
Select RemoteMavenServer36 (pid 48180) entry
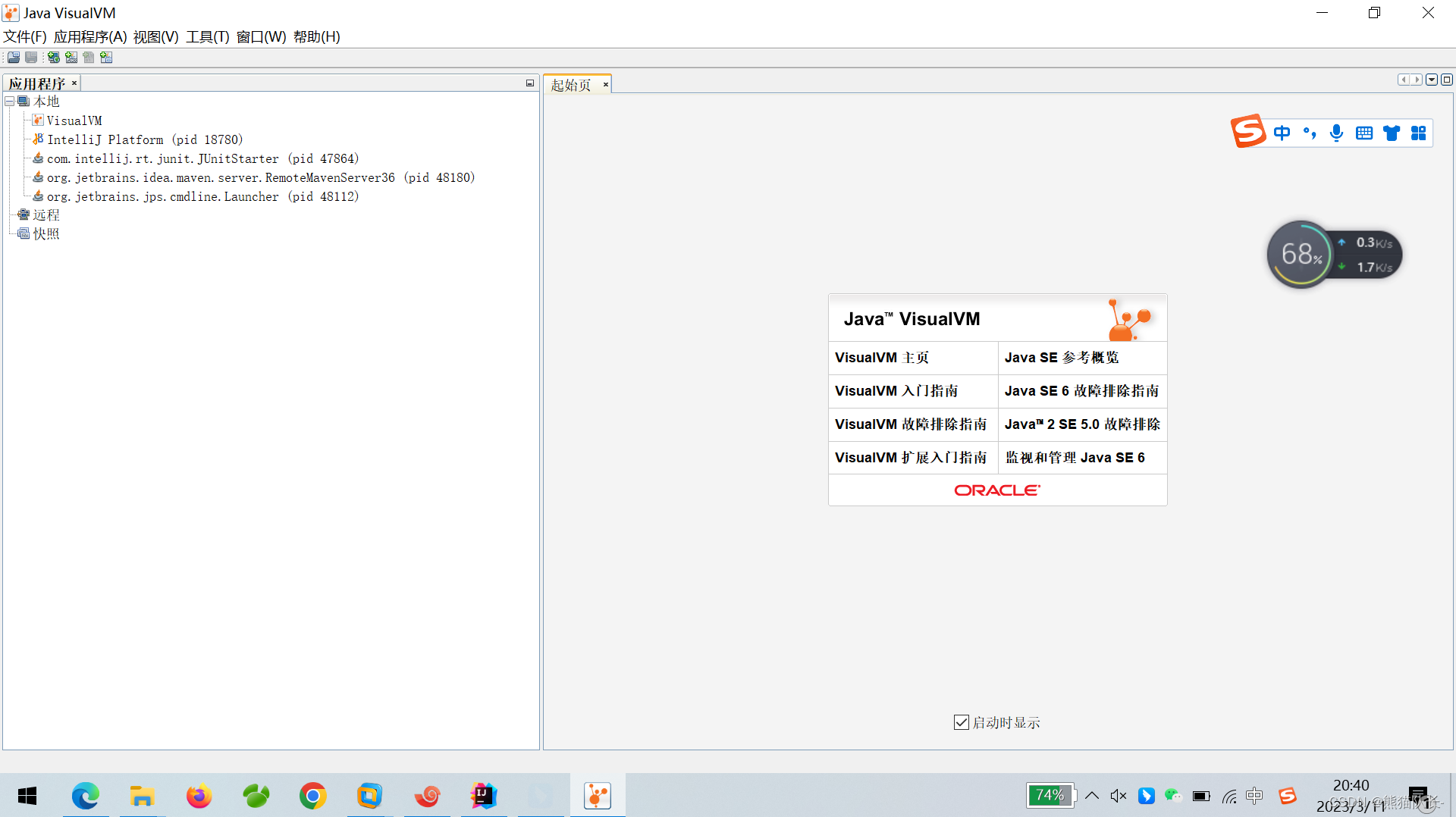point(261,177)
